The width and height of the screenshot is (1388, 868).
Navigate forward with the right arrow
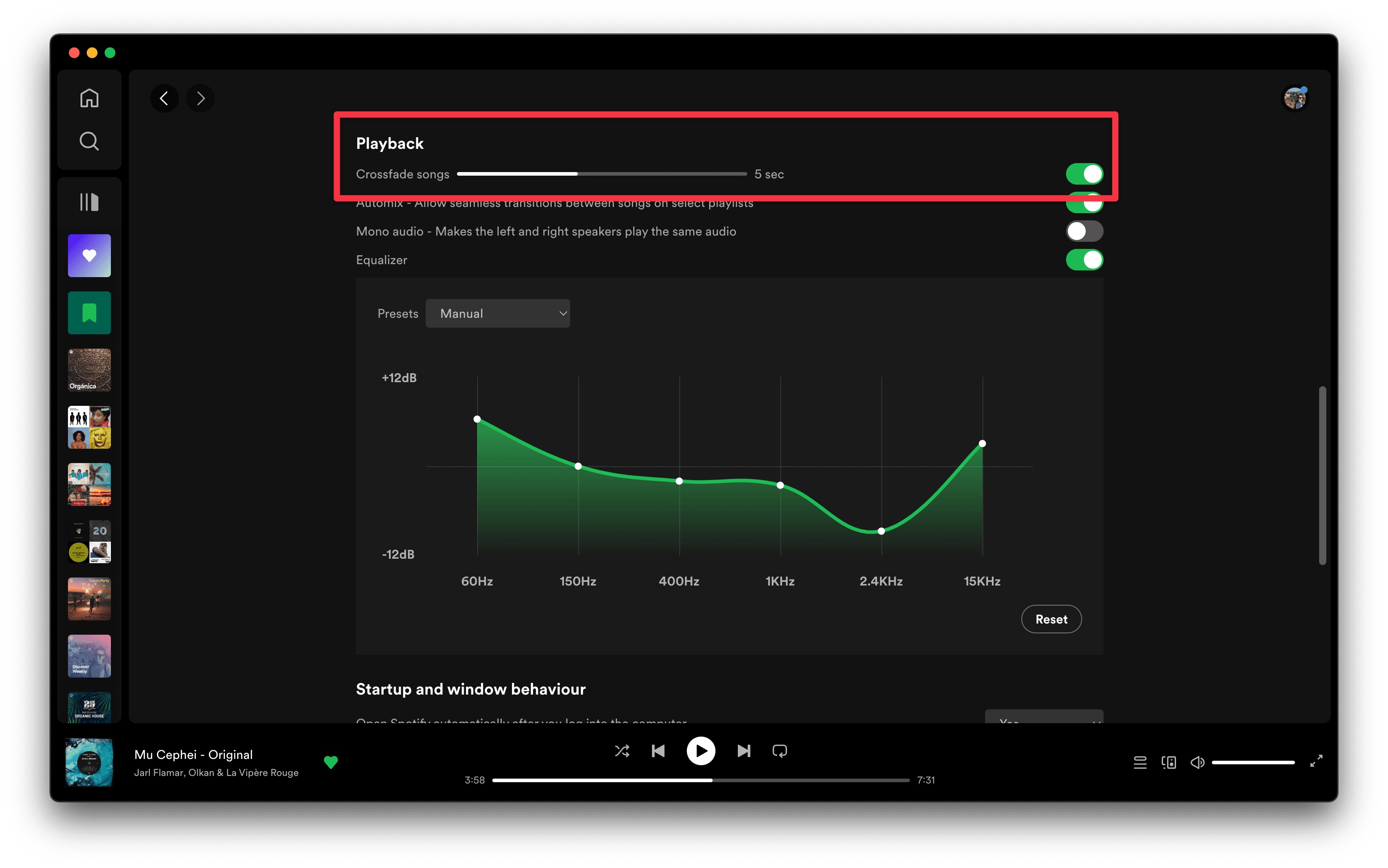[x=200, y=98]
